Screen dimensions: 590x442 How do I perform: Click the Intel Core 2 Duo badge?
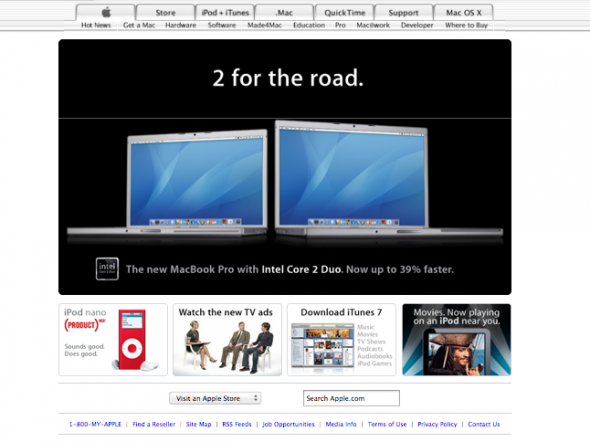point(107,269)
